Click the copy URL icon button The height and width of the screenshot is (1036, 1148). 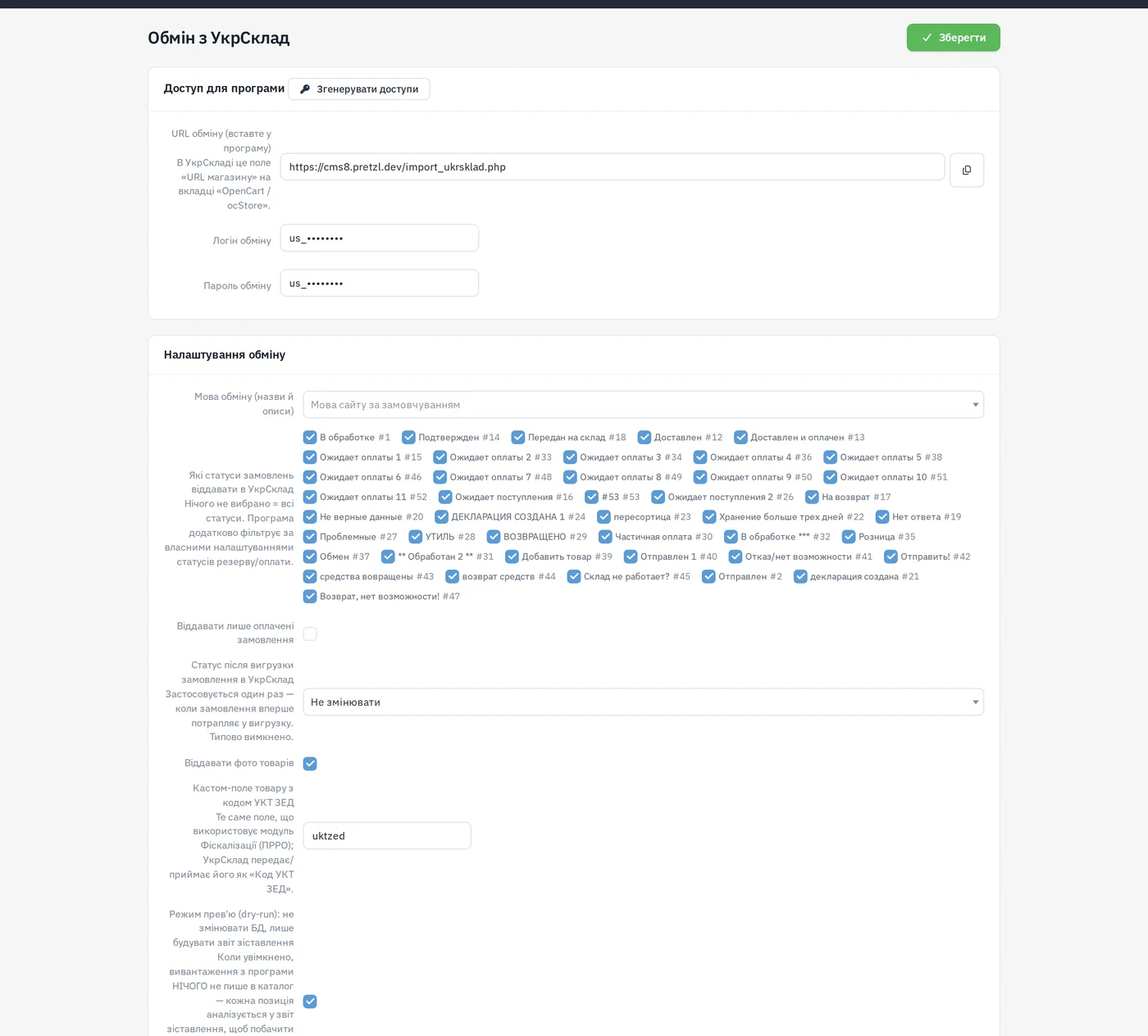point(967,170)
